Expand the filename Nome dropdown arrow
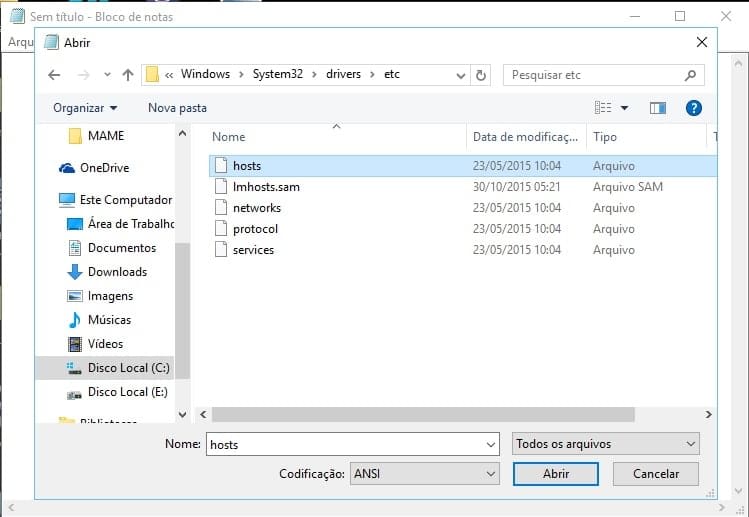The height and width of the screenshot is (517, 749). point(491,445)
